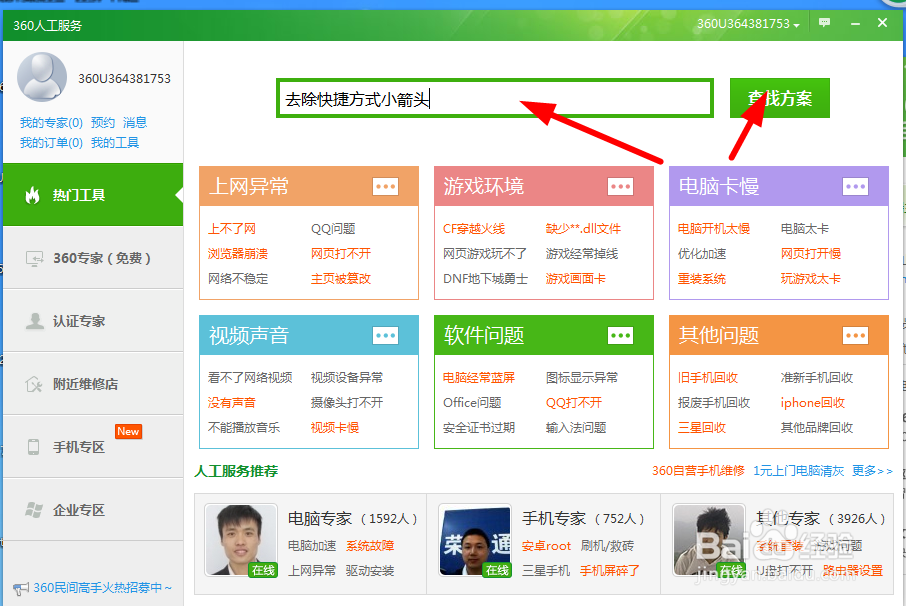Click the megaphone icon at sidebar bottom

pyautogui.click(x=20, y=589)
